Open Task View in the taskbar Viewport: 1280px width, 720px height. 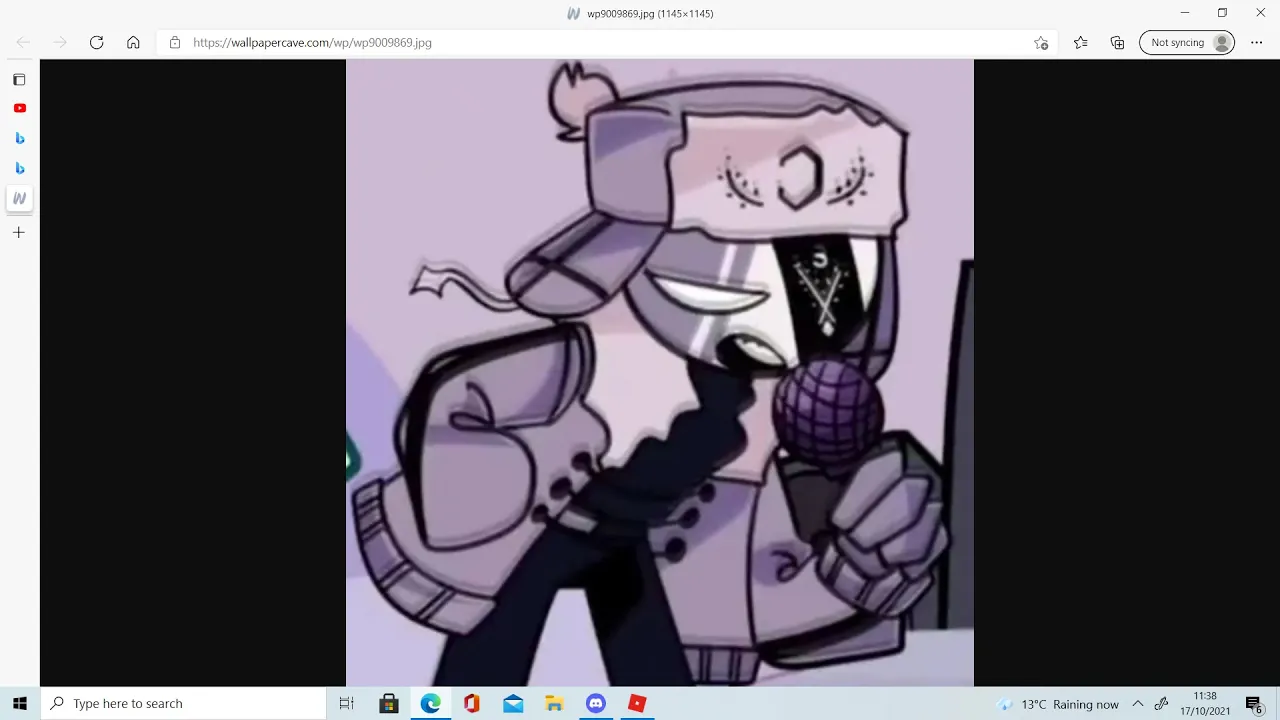347,703
